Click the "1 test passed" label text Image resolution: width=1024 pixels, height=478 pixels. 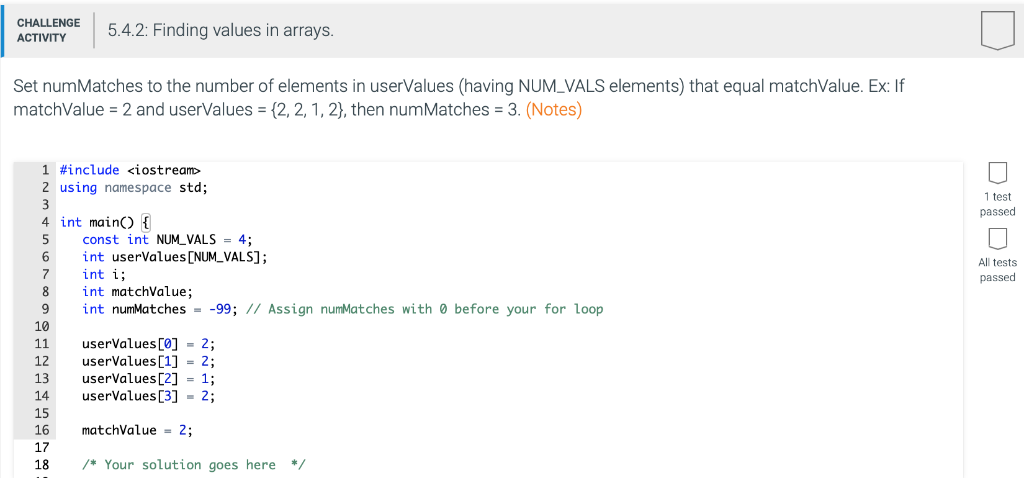tap(997, 204)
